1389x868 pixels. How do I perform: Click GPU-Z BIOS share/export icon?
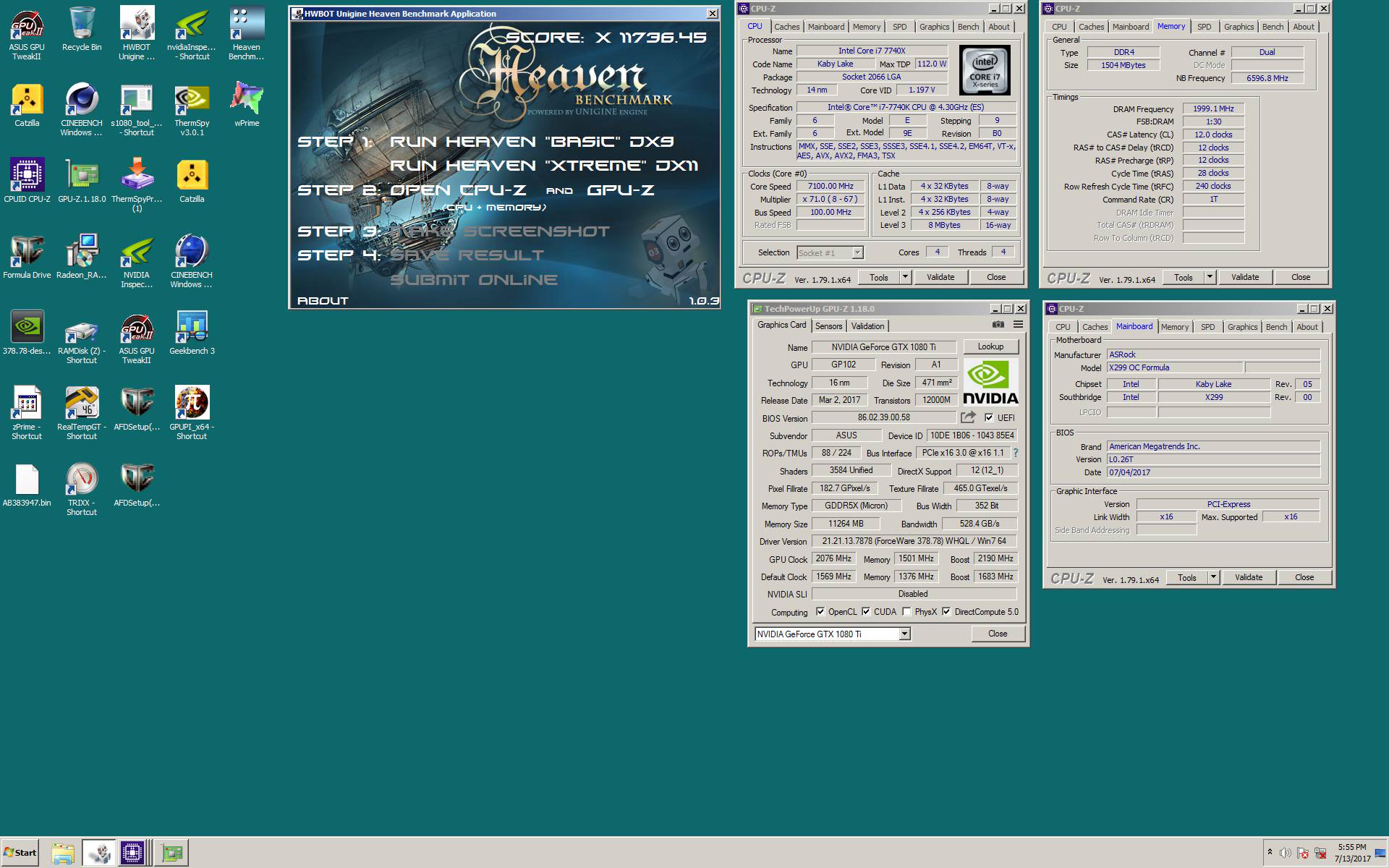click(968, 417)
